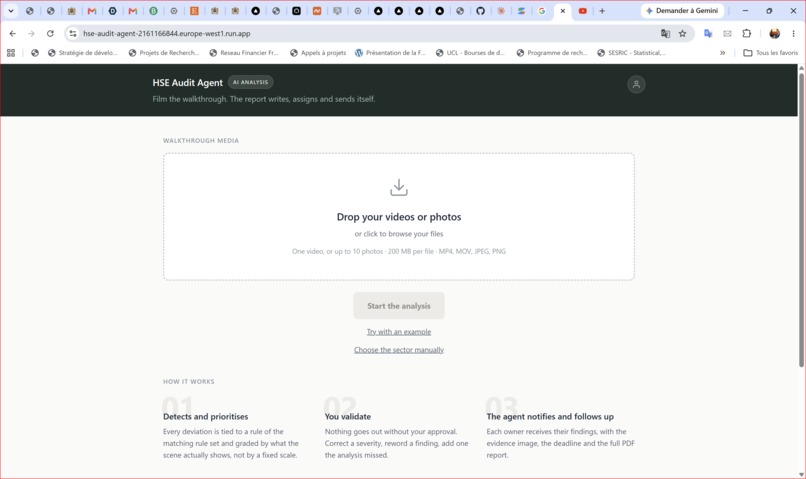Click the 'Detects and prioritises' heading

pos(206,416)
